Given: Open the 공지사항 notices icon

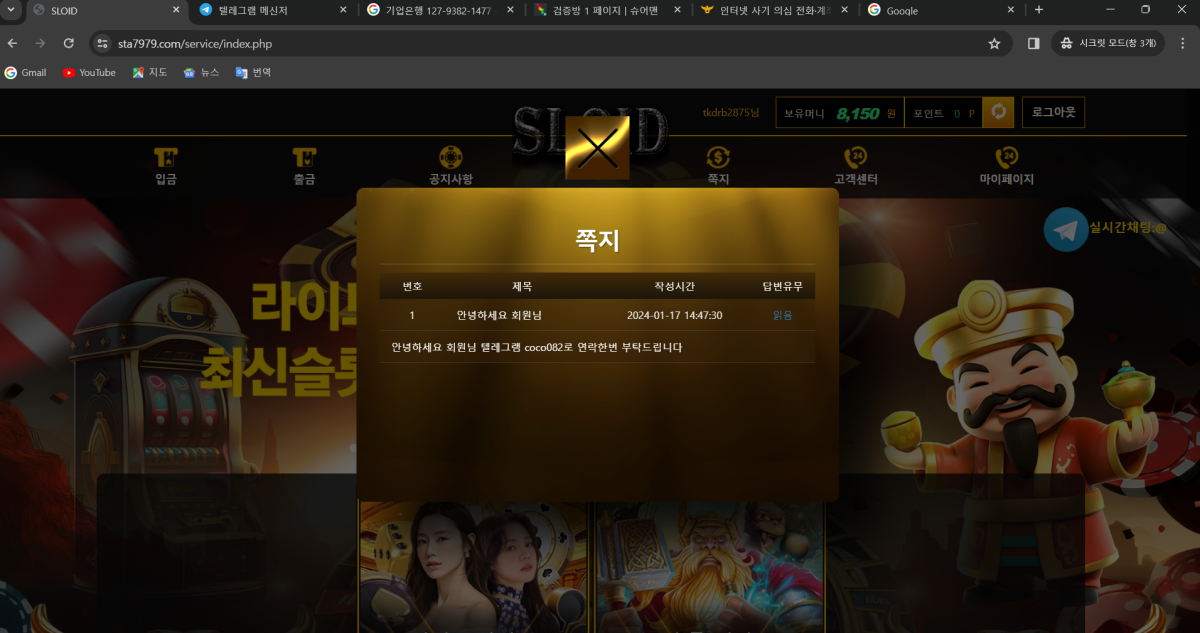Looking at the screenshot, I should pos(451,158).
